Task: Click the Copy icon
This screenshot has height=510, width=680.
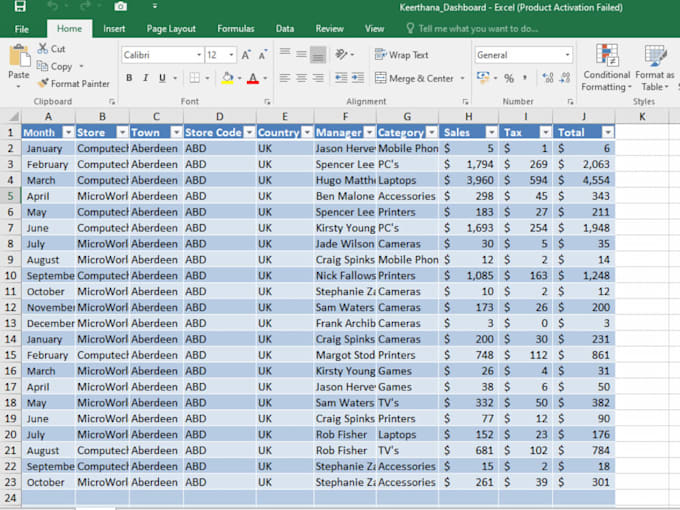Action: click(x=42, y=66)
